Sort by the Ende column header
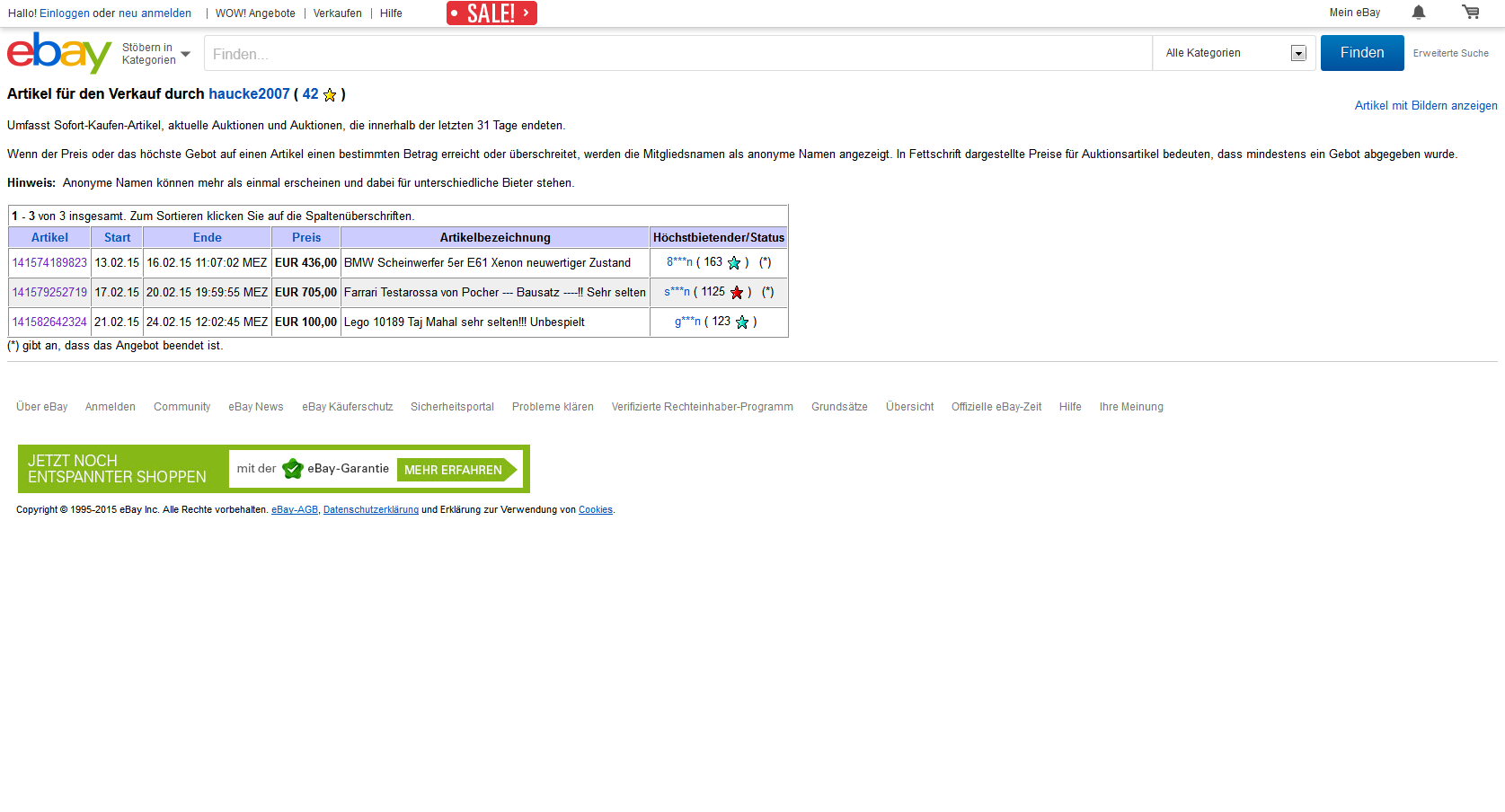The image size is (1505, 812). [207, 238]
